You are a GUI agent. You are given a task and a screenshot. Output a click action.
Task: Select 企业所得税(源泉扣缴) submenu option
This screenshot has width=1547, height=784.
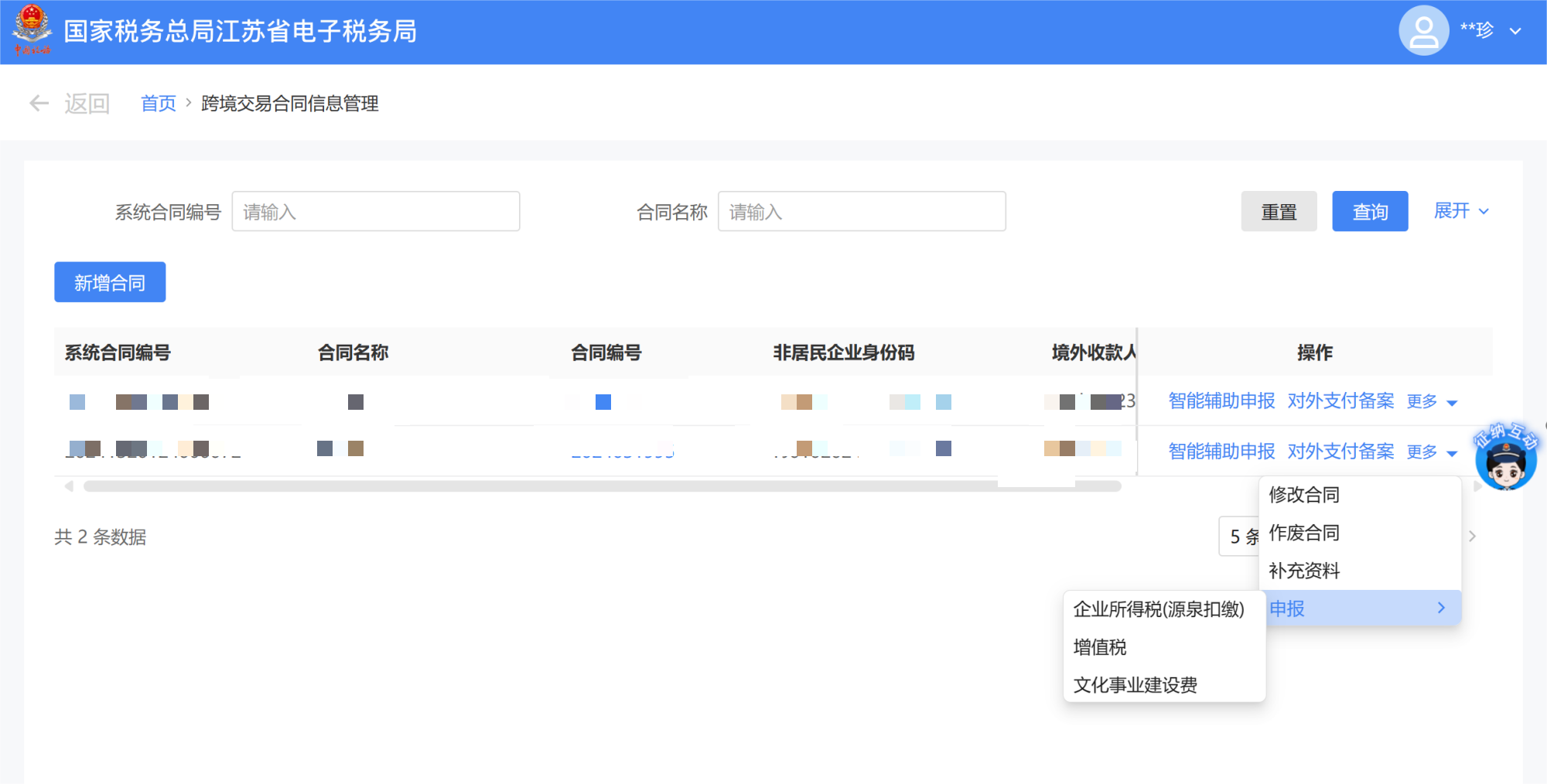pos(1158,609)
